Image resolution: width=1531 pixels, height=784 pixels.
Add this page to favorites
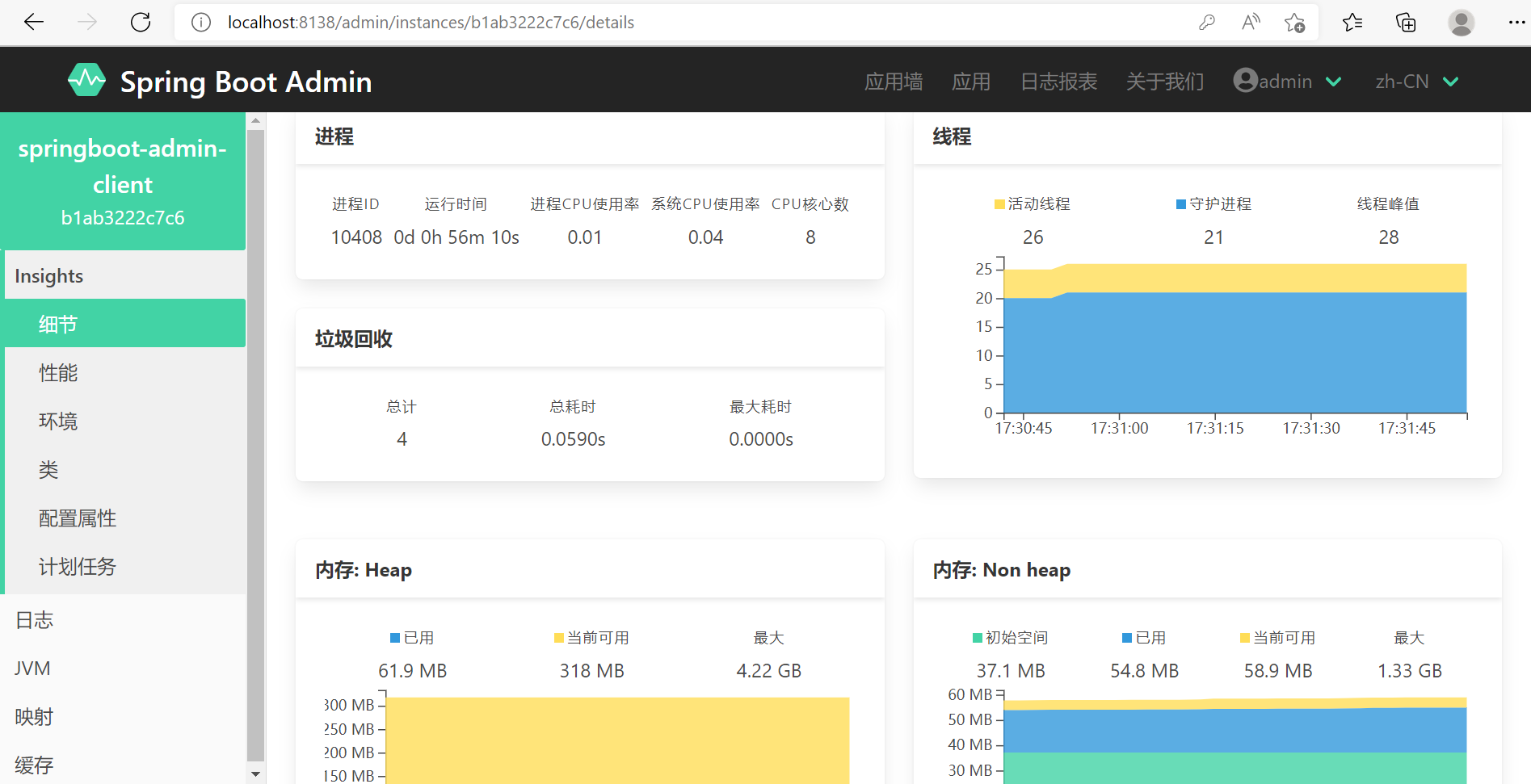pos(1294,23)
